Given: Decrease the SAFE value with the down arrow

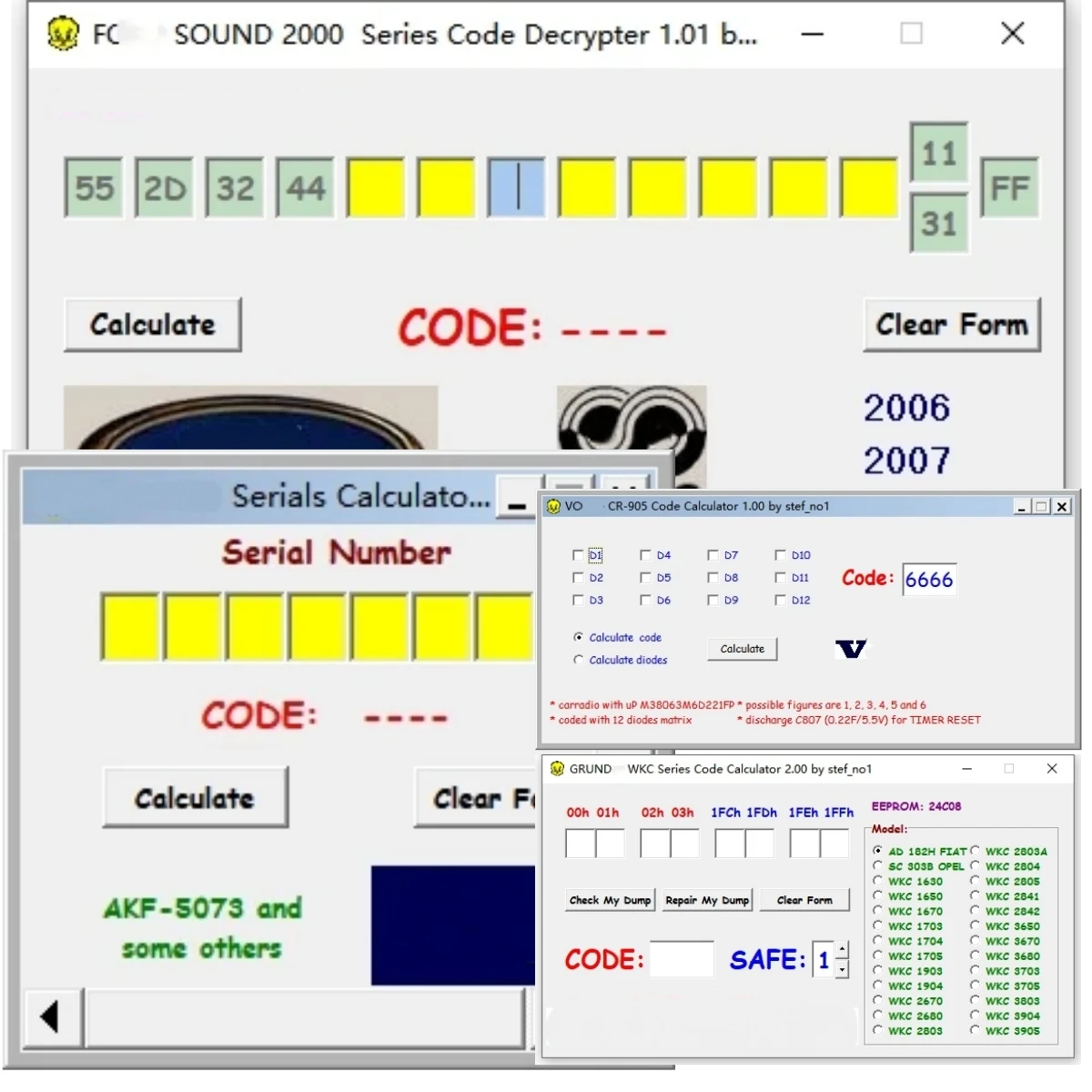Looking at the screenshot, I should click(843, 970).
